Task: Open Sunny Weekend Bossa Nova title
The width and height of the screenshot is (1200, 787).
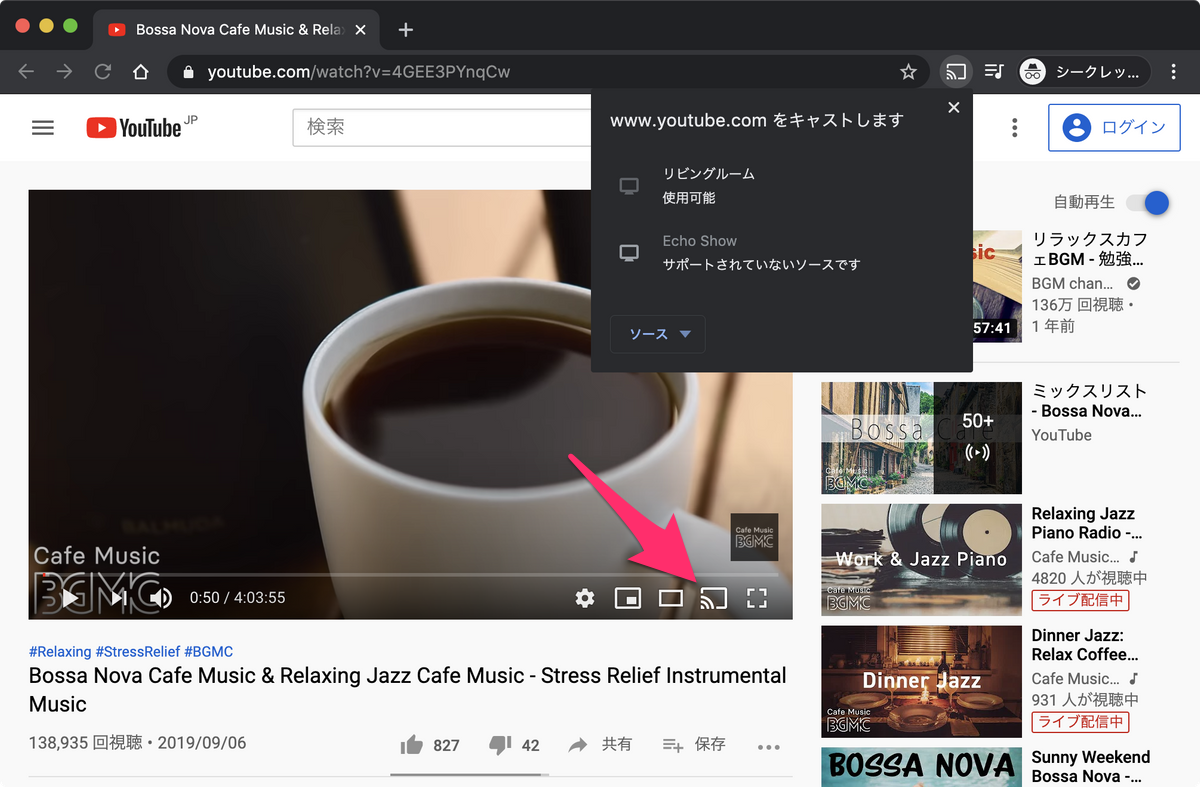Action: point(1091,767)
